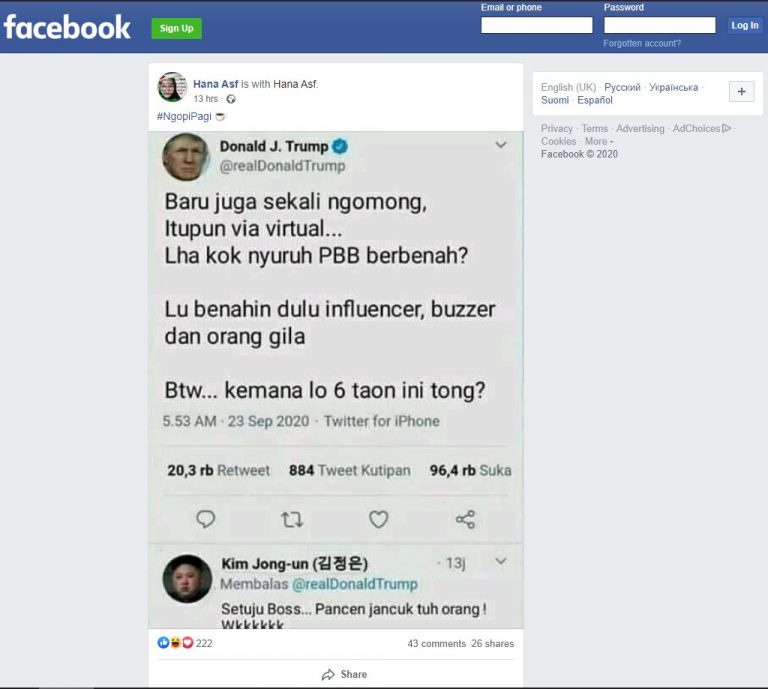
Task: Open the Forgotten account? link
Action: tap(642, 43)
